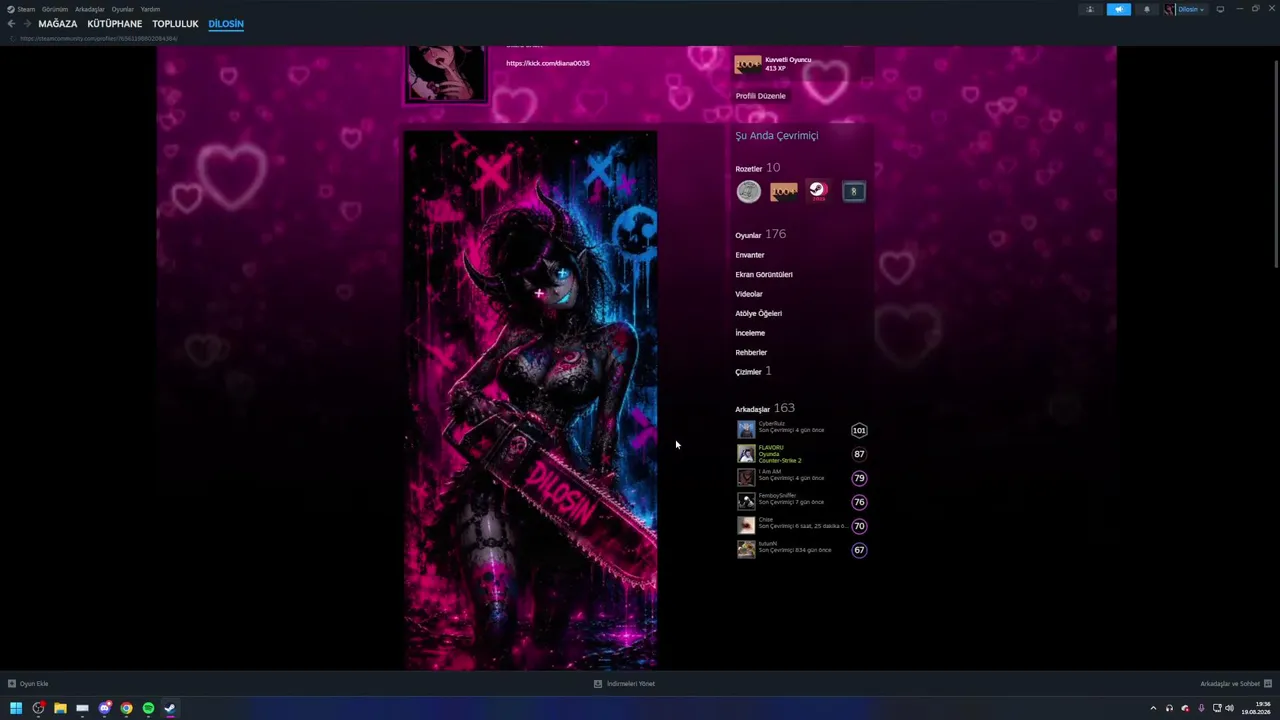
Task: Show hidden system tray icons
Action: click(1153, 708)
